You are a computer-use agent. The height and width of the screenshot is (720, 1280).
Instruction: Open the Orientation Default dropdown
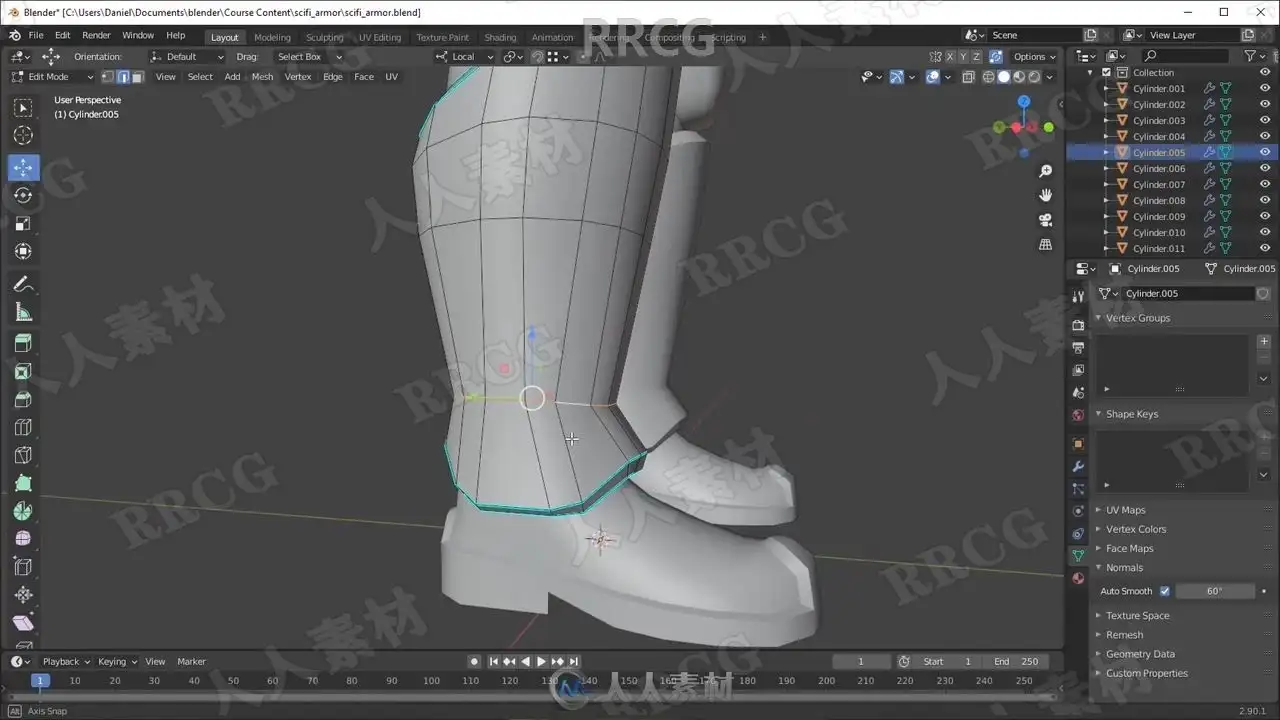coord(188,57)
